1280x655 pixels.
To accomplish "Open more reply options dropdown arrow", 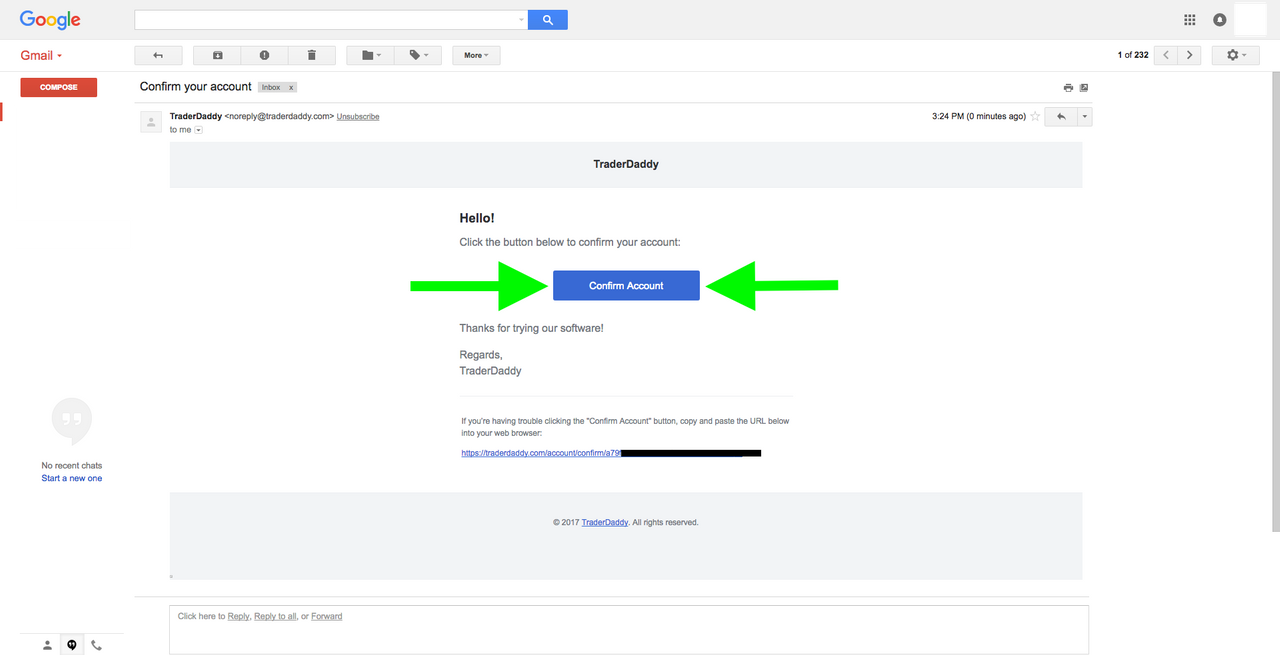I will tap(1085, 117).
